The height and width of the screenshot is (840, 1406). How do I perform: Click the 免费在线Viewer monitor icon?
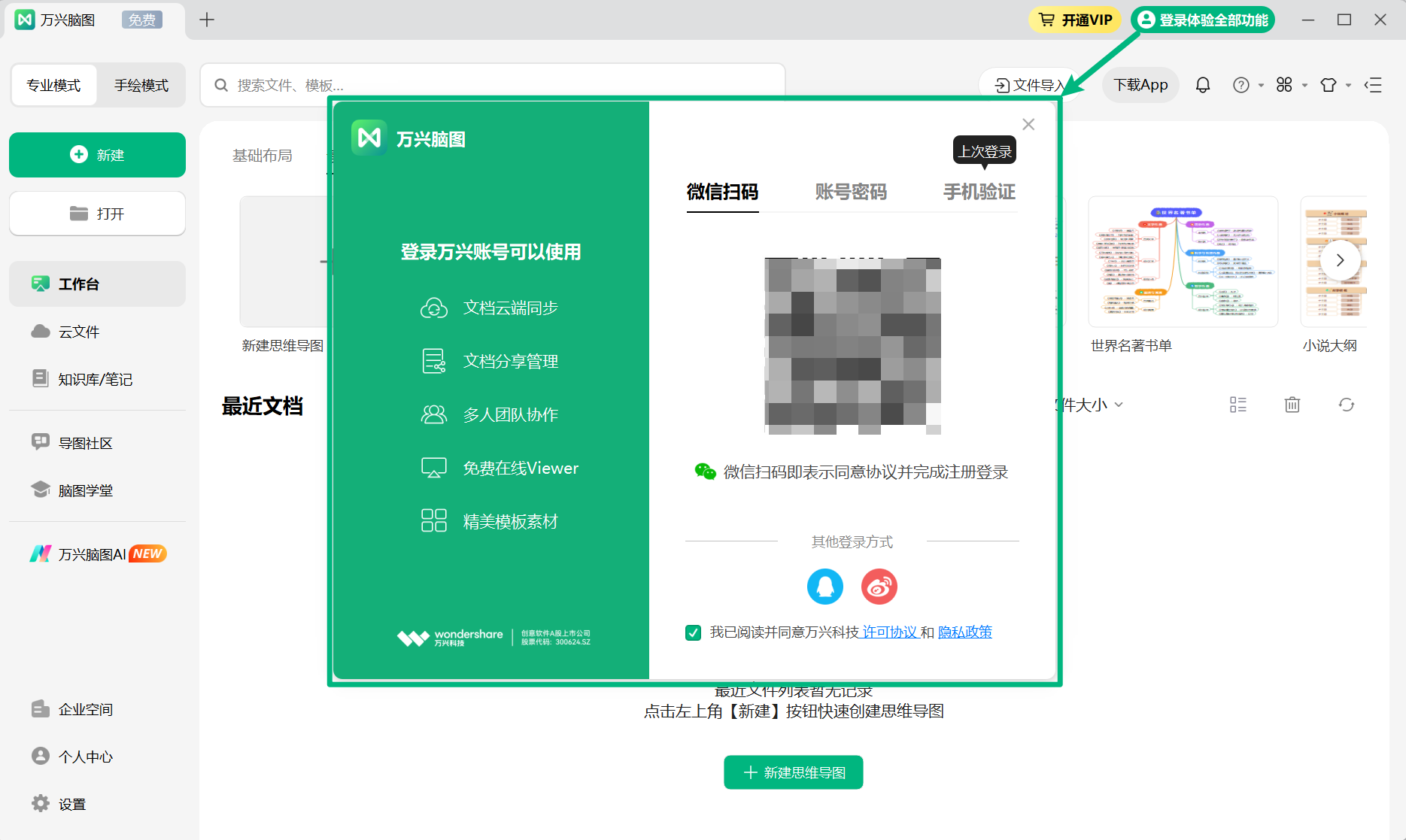coord(434,468)
